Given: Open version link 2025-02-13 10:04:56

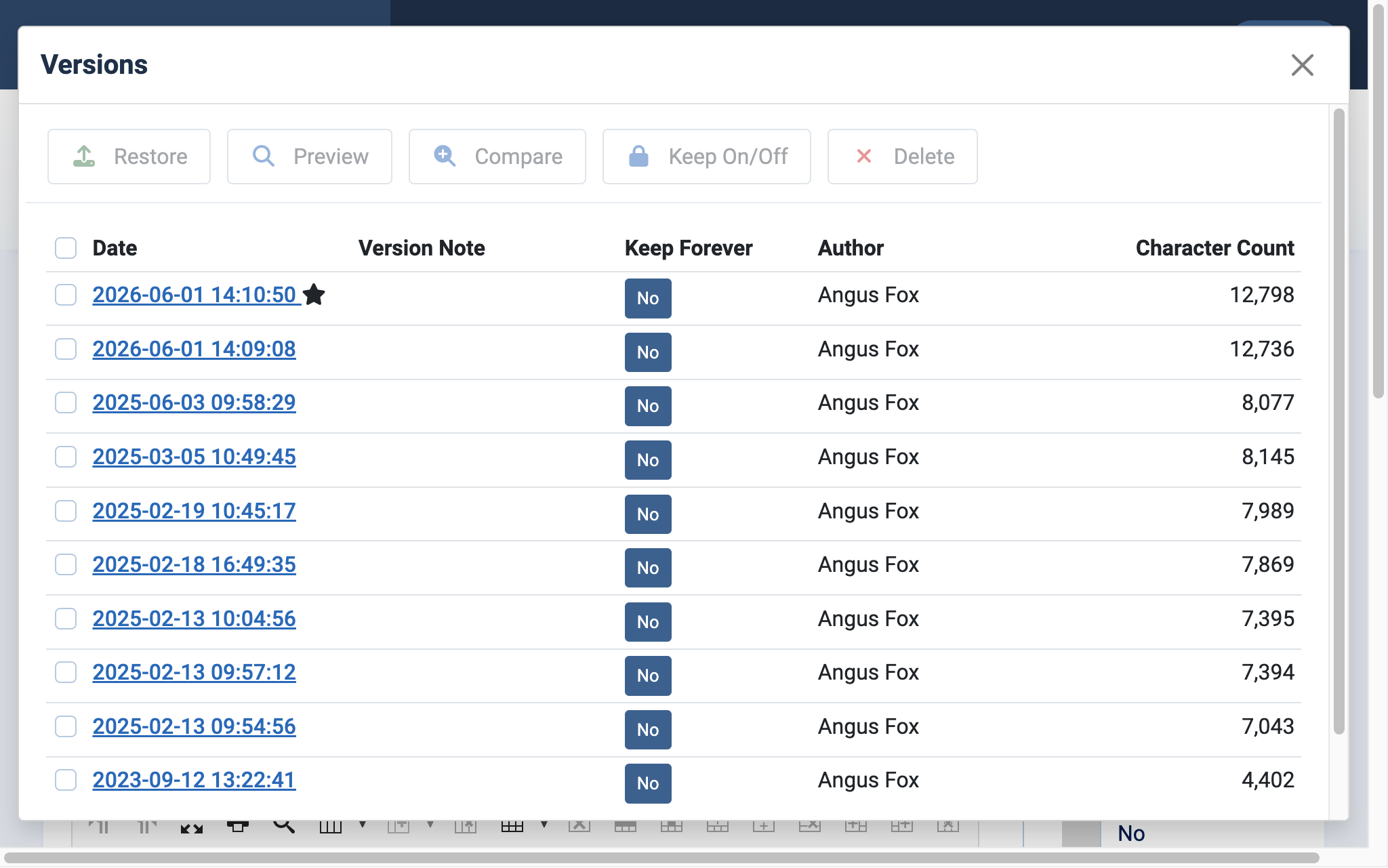Looking at the screenshot, I should [195, 619].
